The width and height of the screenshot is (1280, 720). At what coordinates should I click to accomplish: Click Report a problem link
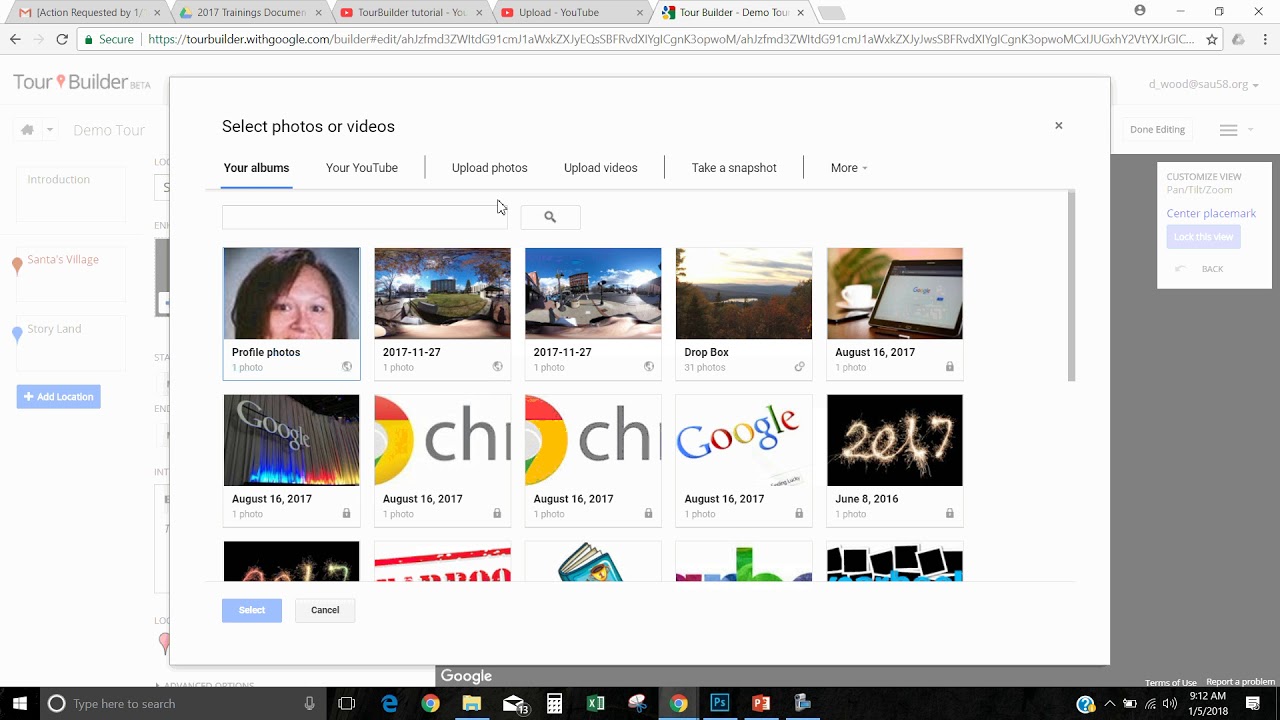[x=1240, y=683]
